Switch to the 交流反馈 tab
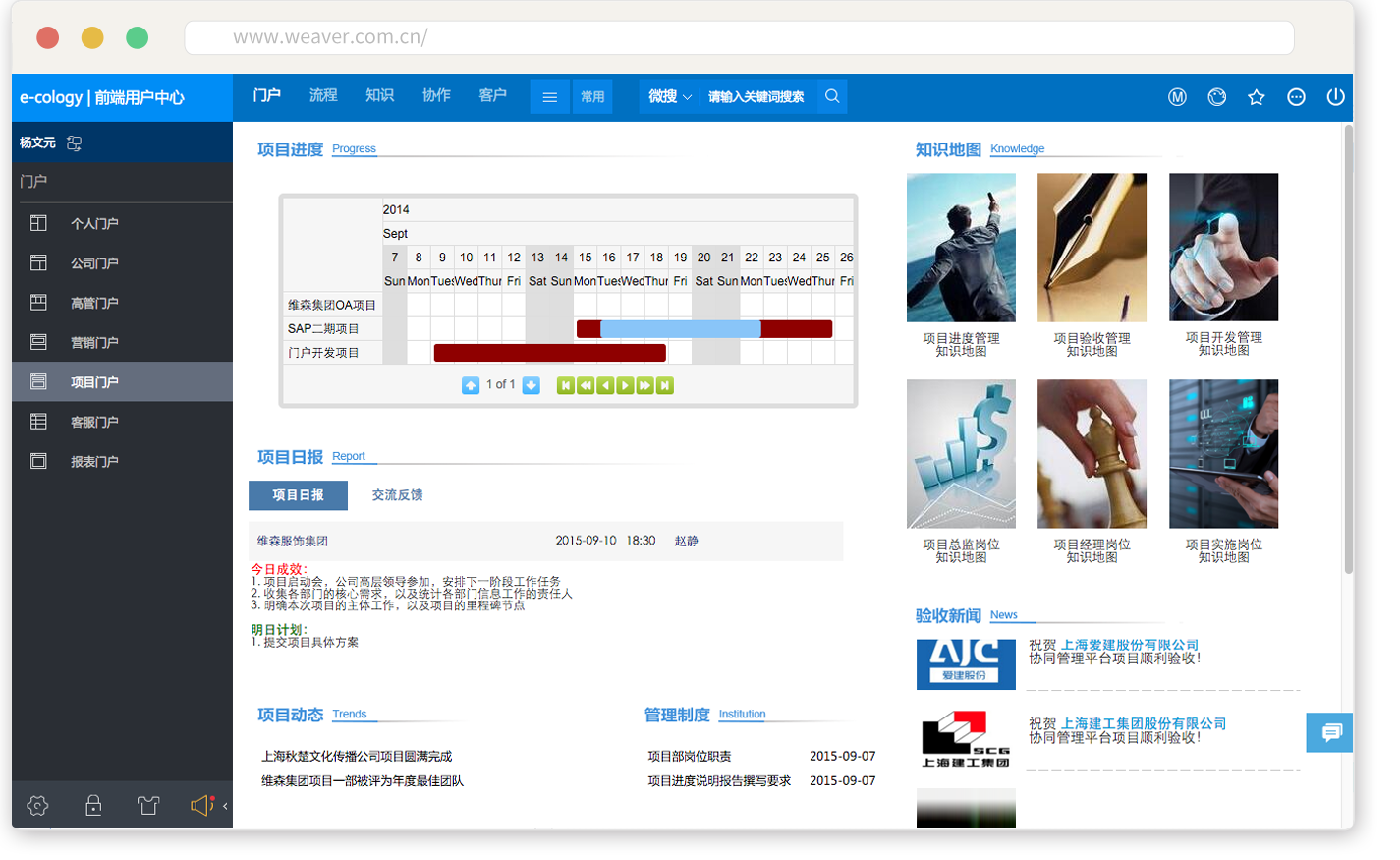The height and width of the screenshot is (860, 1400). tap(397, 495)
